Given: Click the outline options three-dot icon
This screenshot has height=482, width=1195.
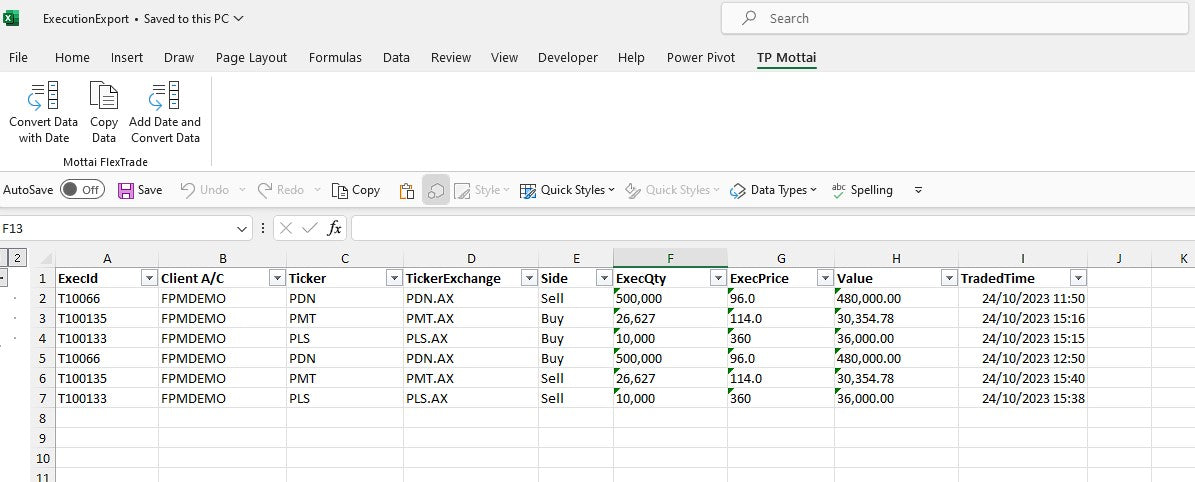Looking at the screenshot, I should 262,228.
